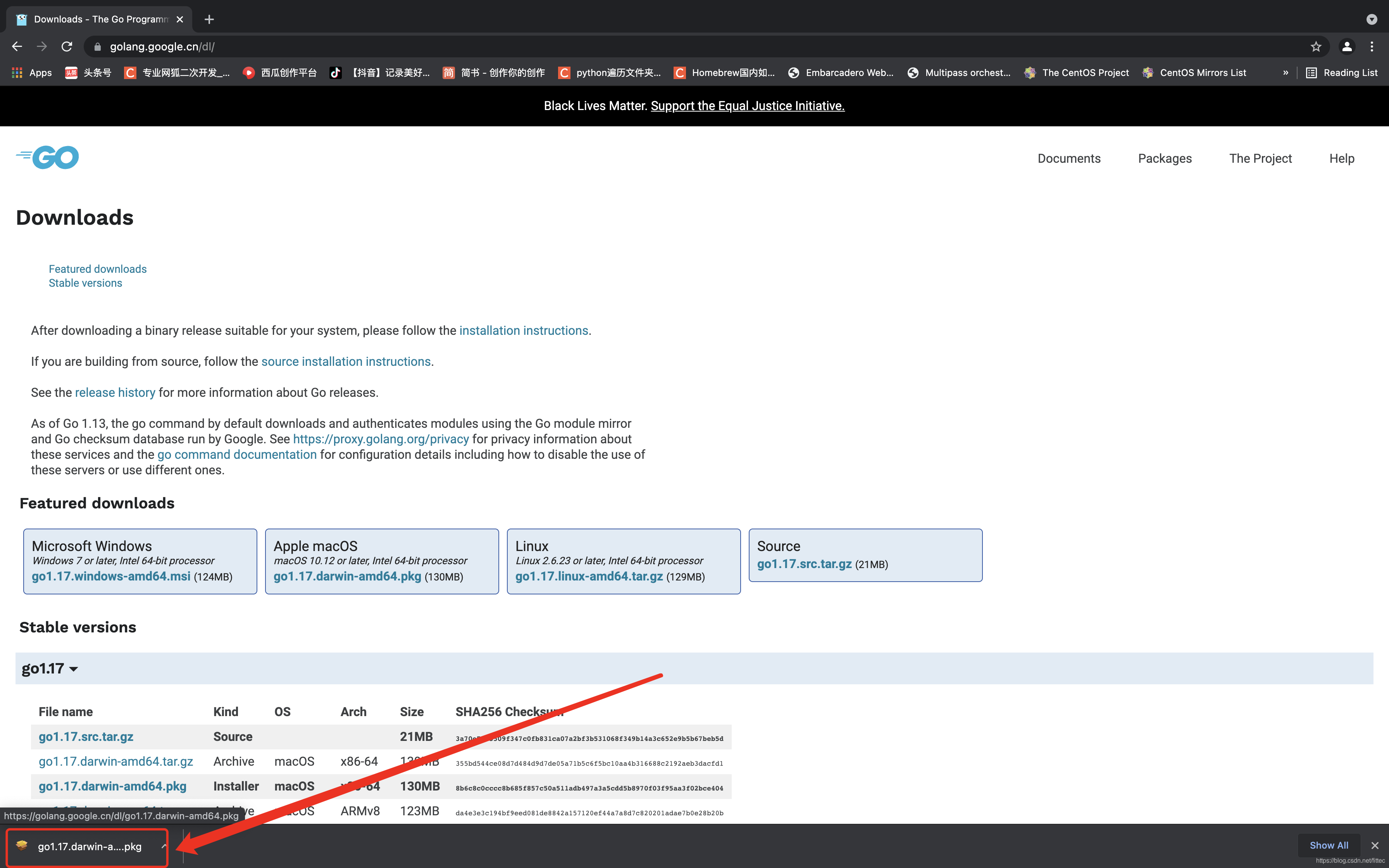Image resolution: width=1389 pixels, height=868 pixels.
Task: Click Show All downloads button
Action: pos(1329,845)
